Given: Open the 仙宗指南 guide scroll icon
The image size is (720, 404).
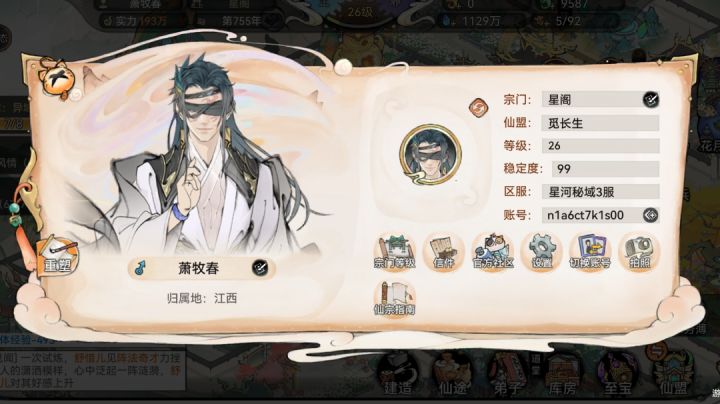Looking at the screenshot, I should coord(395,298).
